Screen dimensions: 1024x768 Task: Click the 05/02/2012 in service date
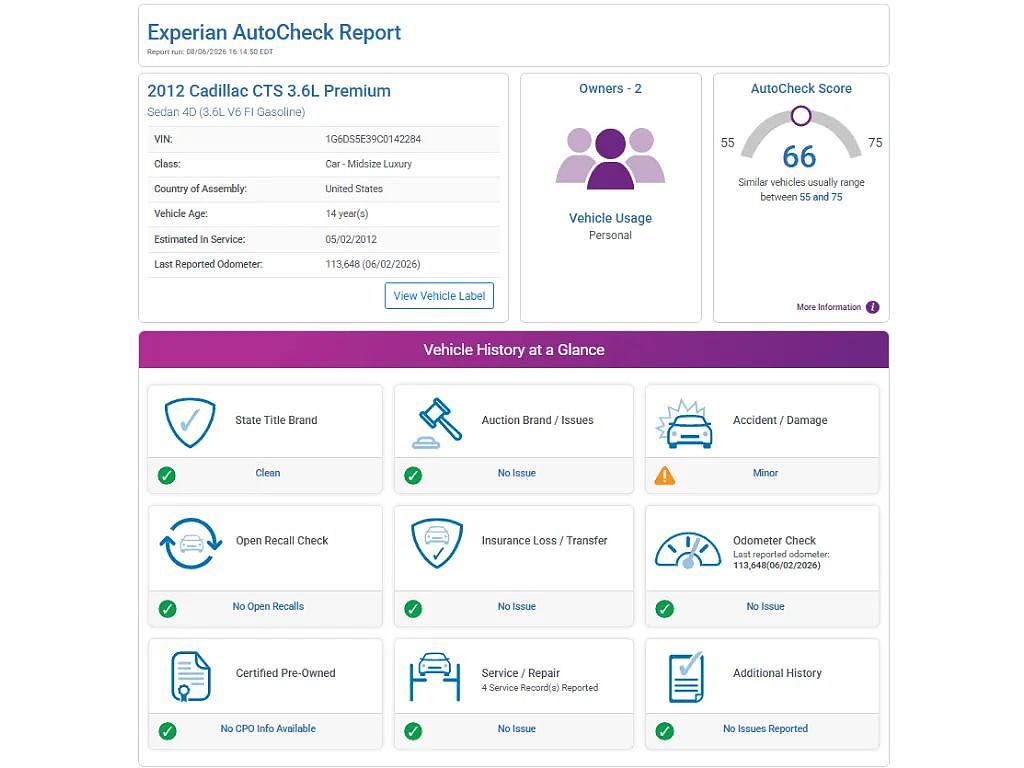pyautogui.click(x=351, y=239)
